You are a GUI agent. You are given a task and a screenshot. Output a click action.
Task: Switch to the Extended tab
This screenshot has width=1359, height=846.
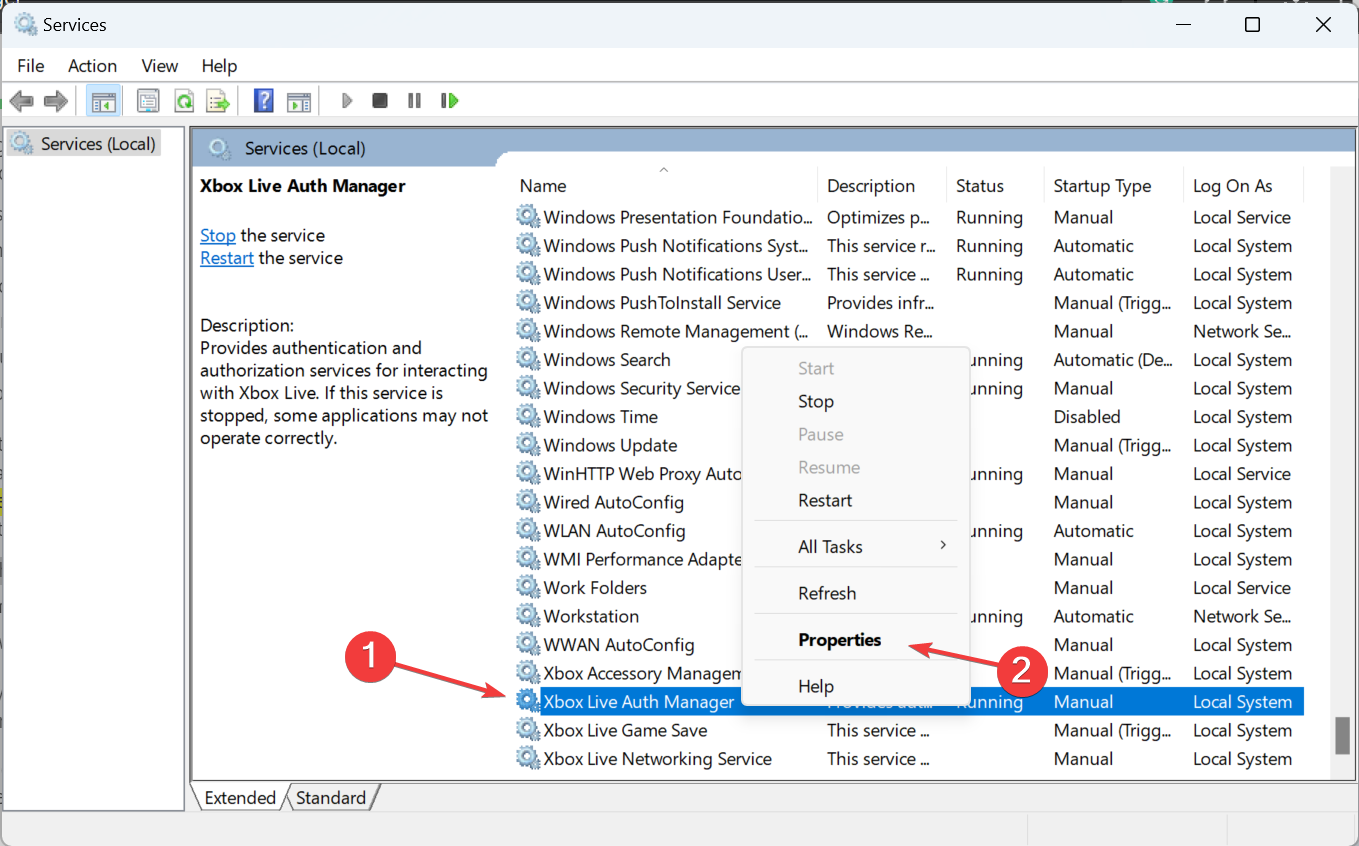(x=240, y=797)
